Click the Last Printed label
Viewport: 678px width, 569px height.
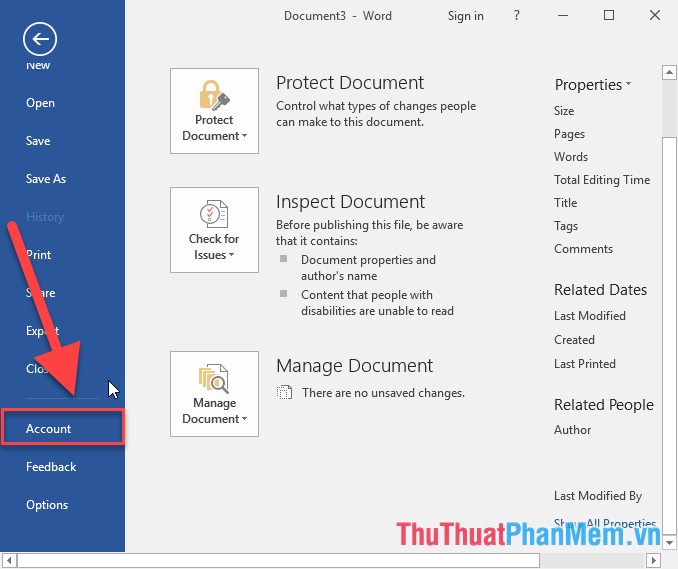pyautogui.click(x=585, y=364)
